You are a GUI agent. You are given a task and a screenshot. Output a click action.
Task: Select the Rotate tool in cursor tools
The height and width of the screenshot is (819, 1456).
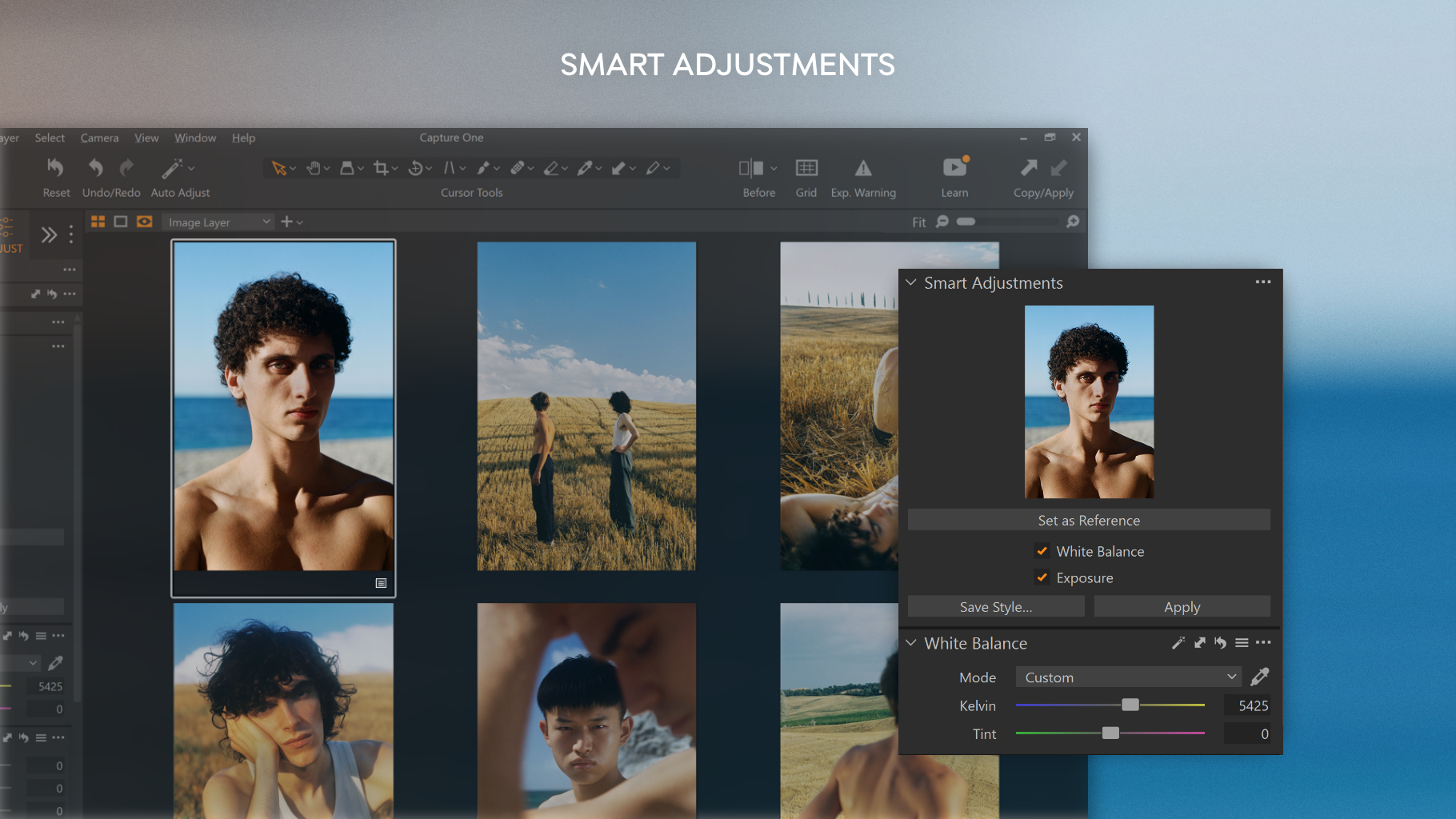click(416, 168)
